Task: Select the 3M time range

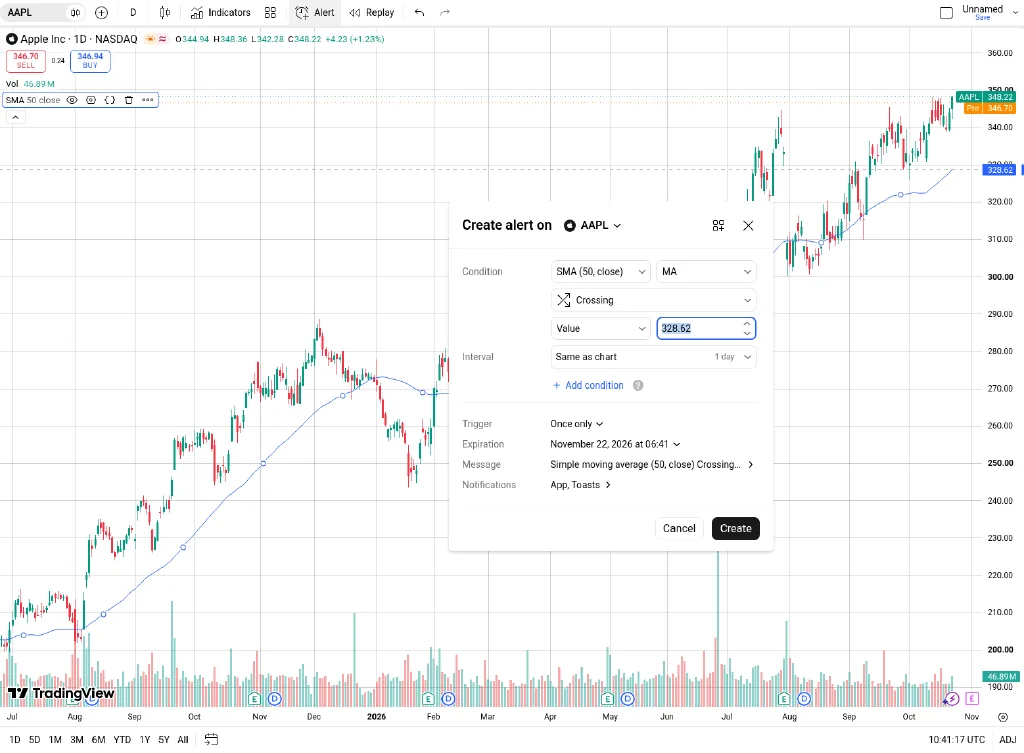Action: pos(77,739)
